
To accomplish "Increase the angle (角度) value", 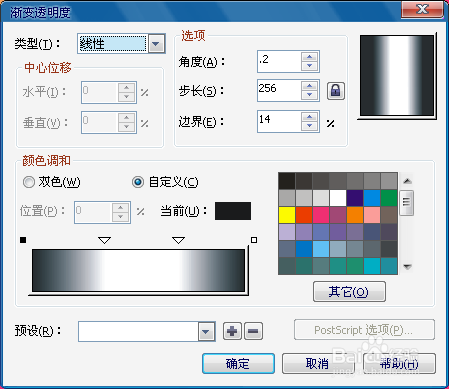I will (x=310, y=57).
